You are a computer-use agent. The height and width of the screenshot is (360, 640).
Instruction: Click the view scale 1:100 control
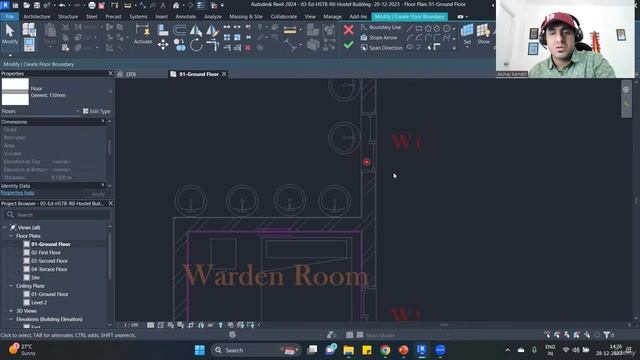pos(131,325)
